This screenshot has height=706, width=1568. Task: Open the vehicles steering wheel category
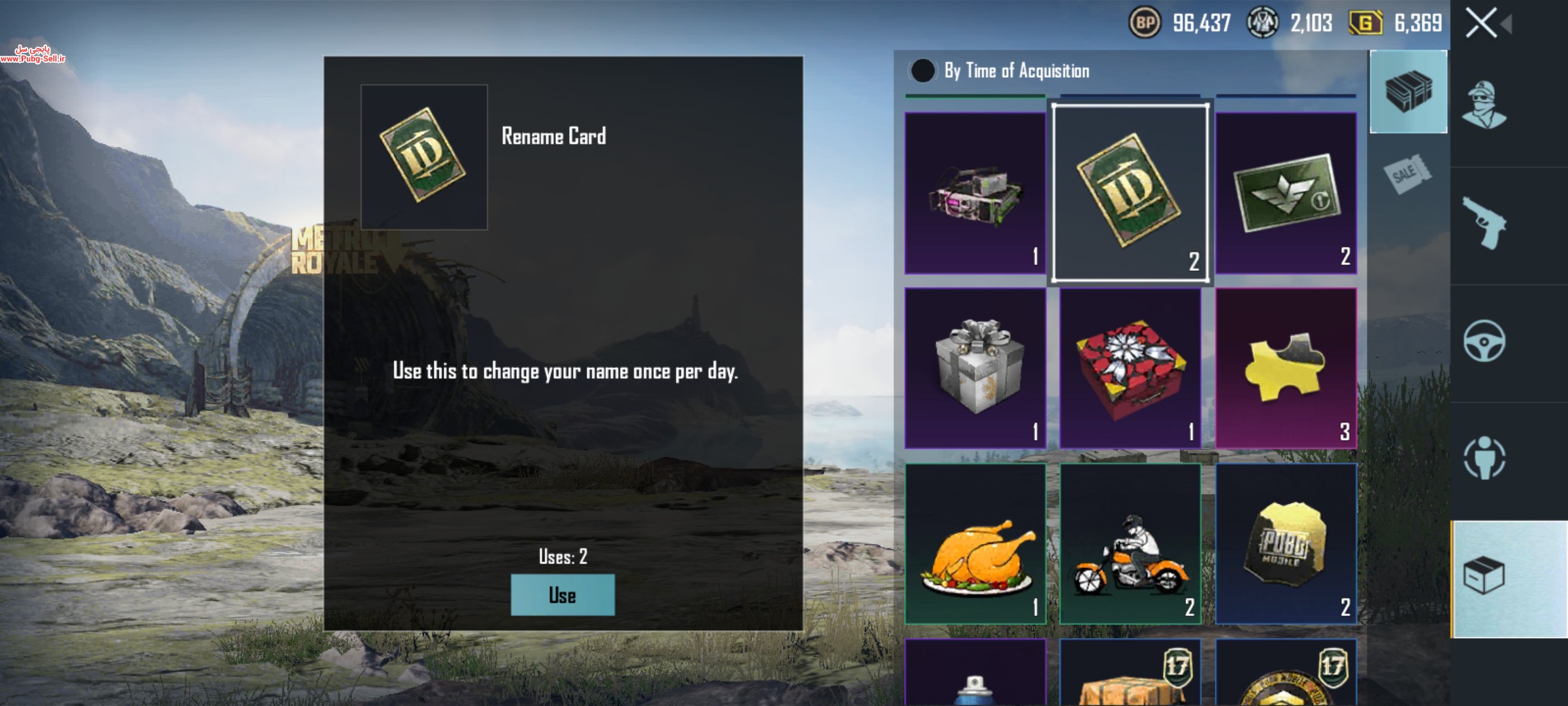click(1484, 341)
